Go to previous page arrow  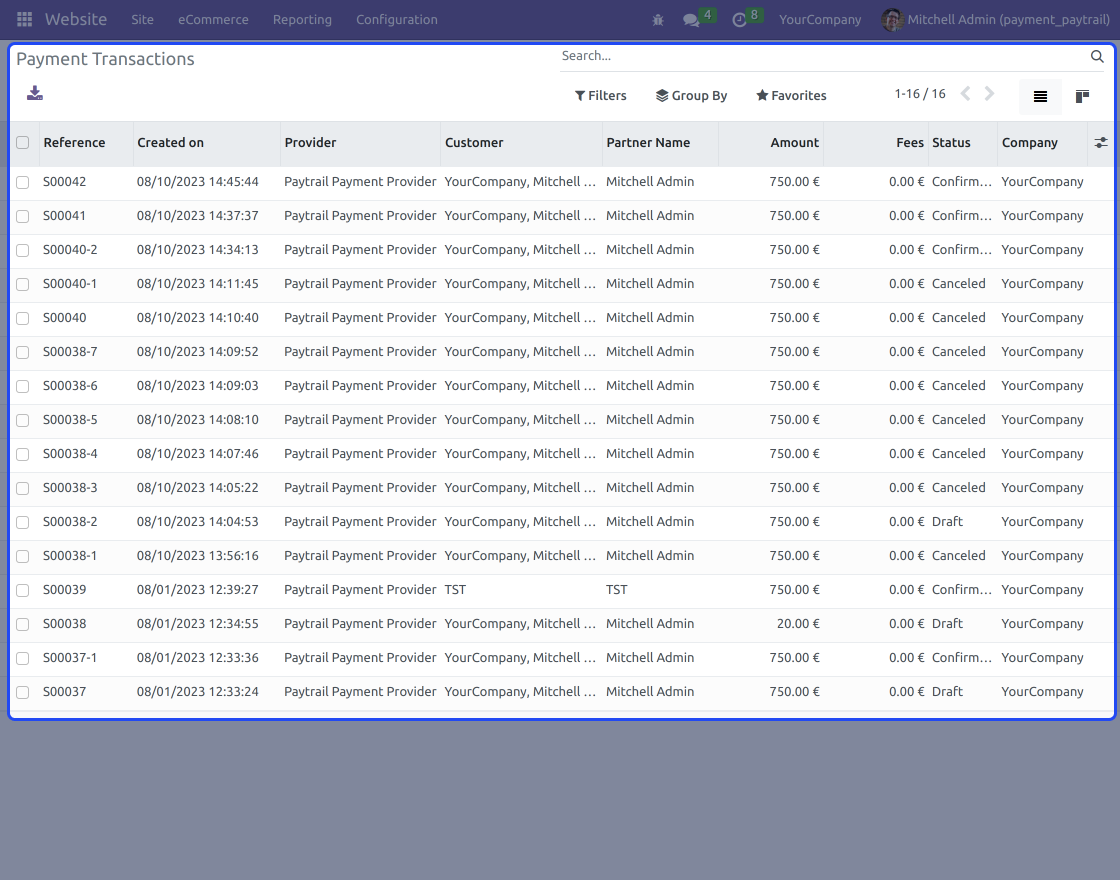[965, 94]
